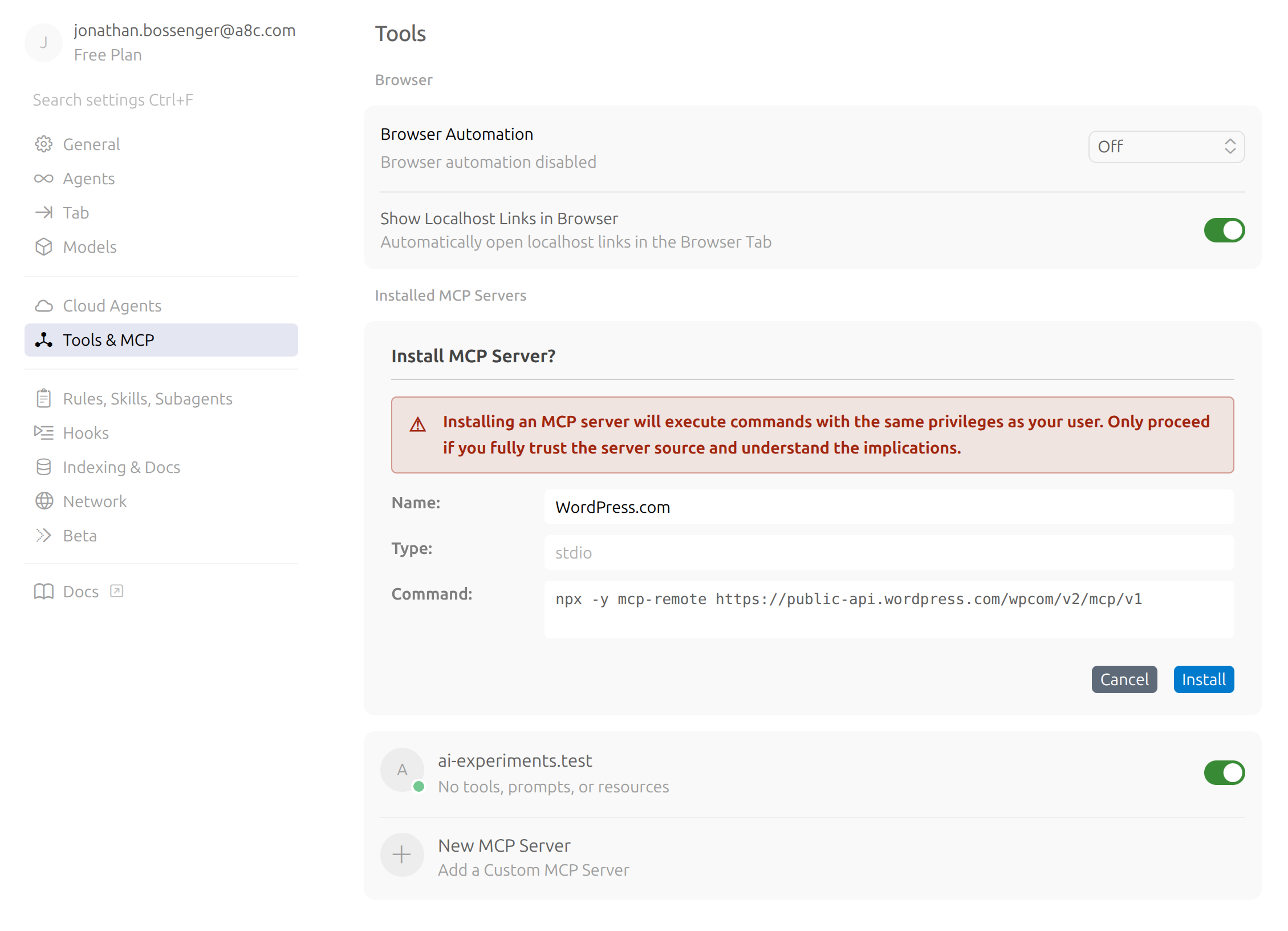Click the Tab arrow icon

coord(43,213)
